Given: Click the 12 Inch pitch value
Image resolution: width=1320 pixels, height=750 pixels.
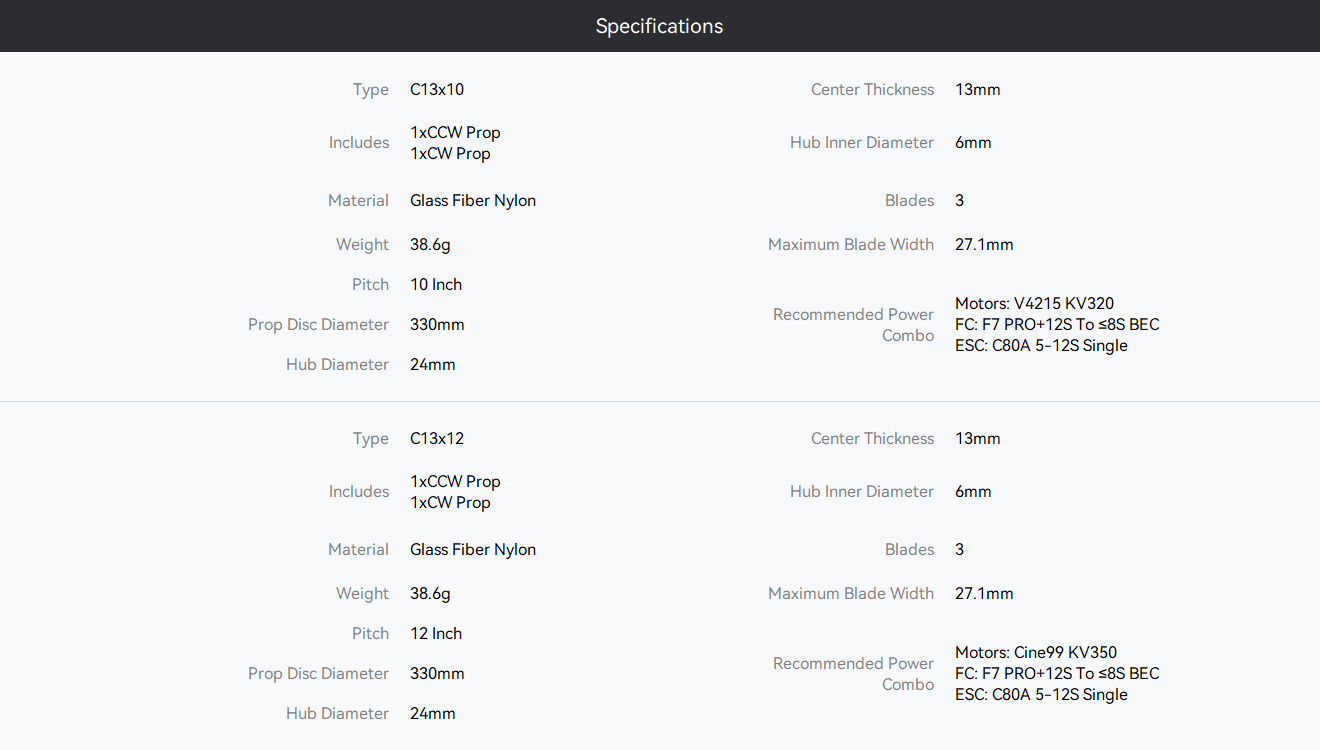Looking at the screenshot, I should tap(436, 633).
